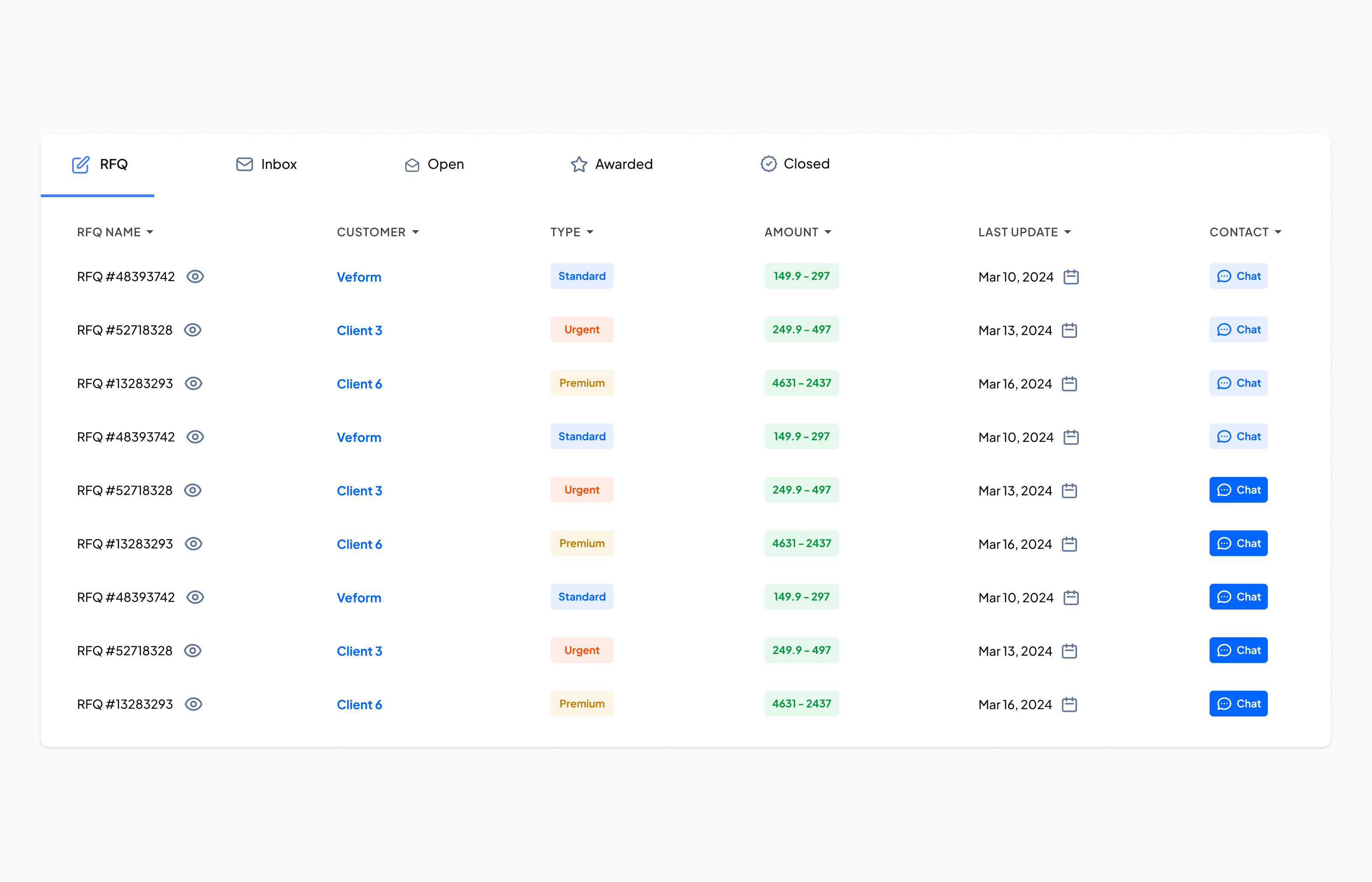Open the Veform customer link
This screenshot has width=1372, height=882.
358,276
